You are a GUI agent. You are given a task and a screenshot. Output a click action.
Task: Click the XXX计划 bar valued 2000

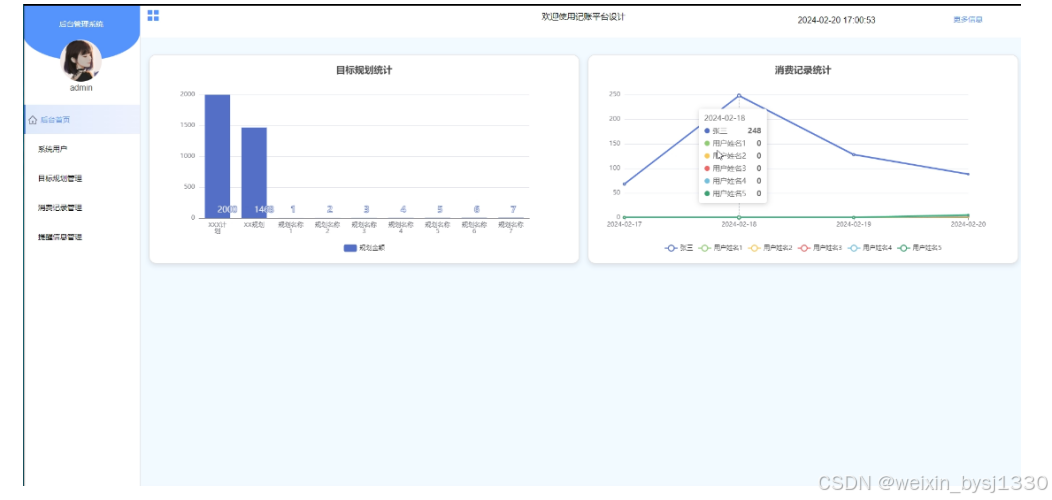[217, 156]
